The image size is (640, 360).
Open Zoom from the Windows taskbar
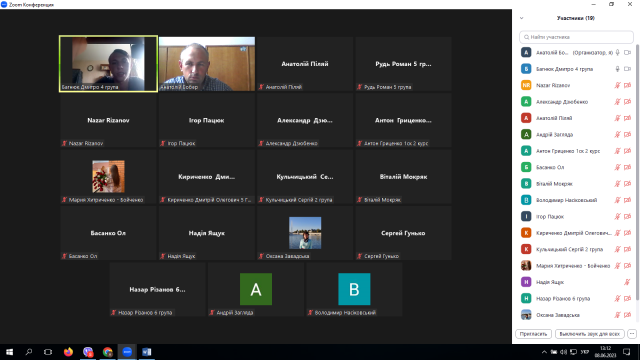click(127, 352)
